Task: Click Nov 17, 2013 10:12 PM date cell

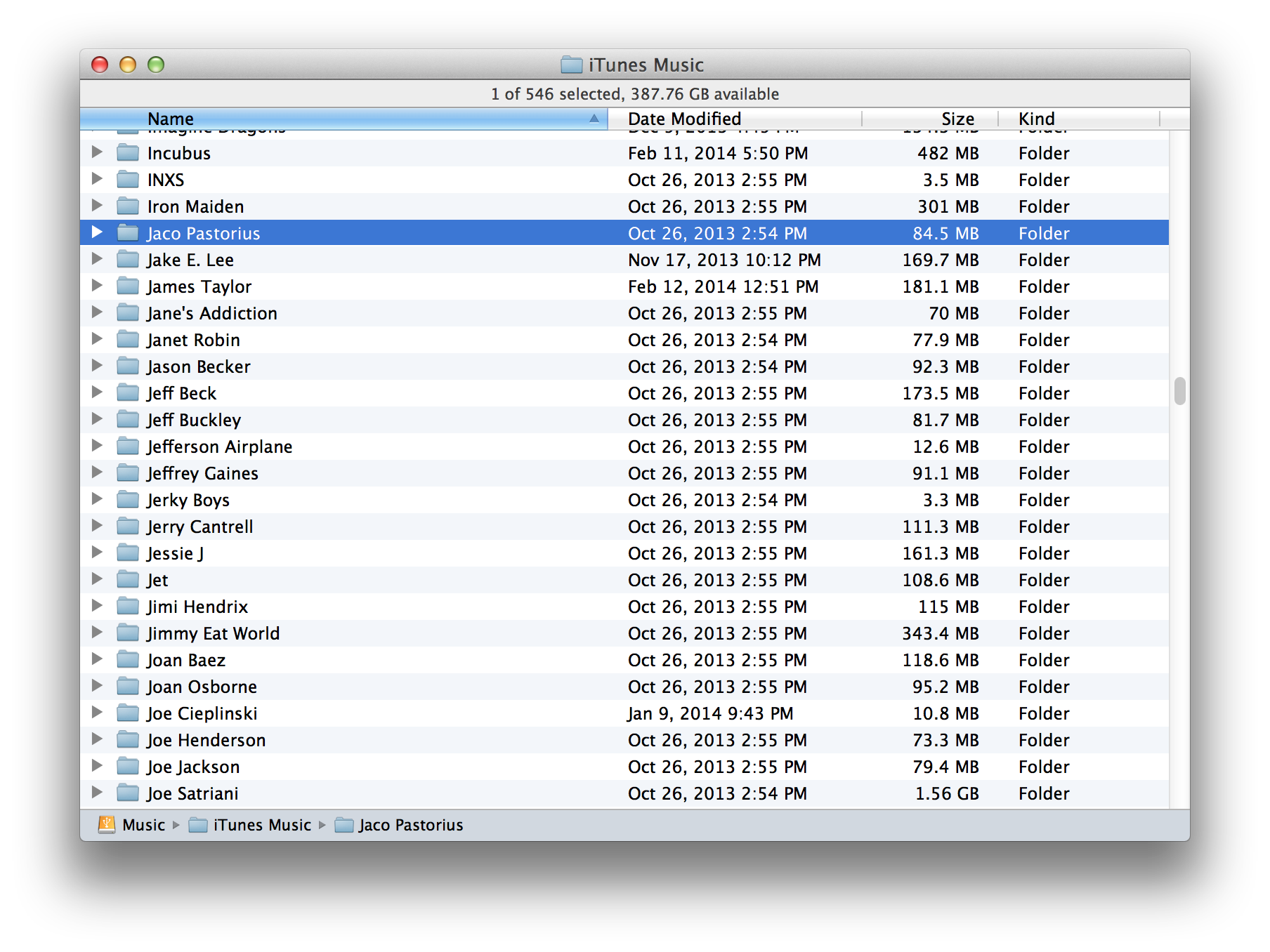Action: pyautogui.click(x=724, y=260)
